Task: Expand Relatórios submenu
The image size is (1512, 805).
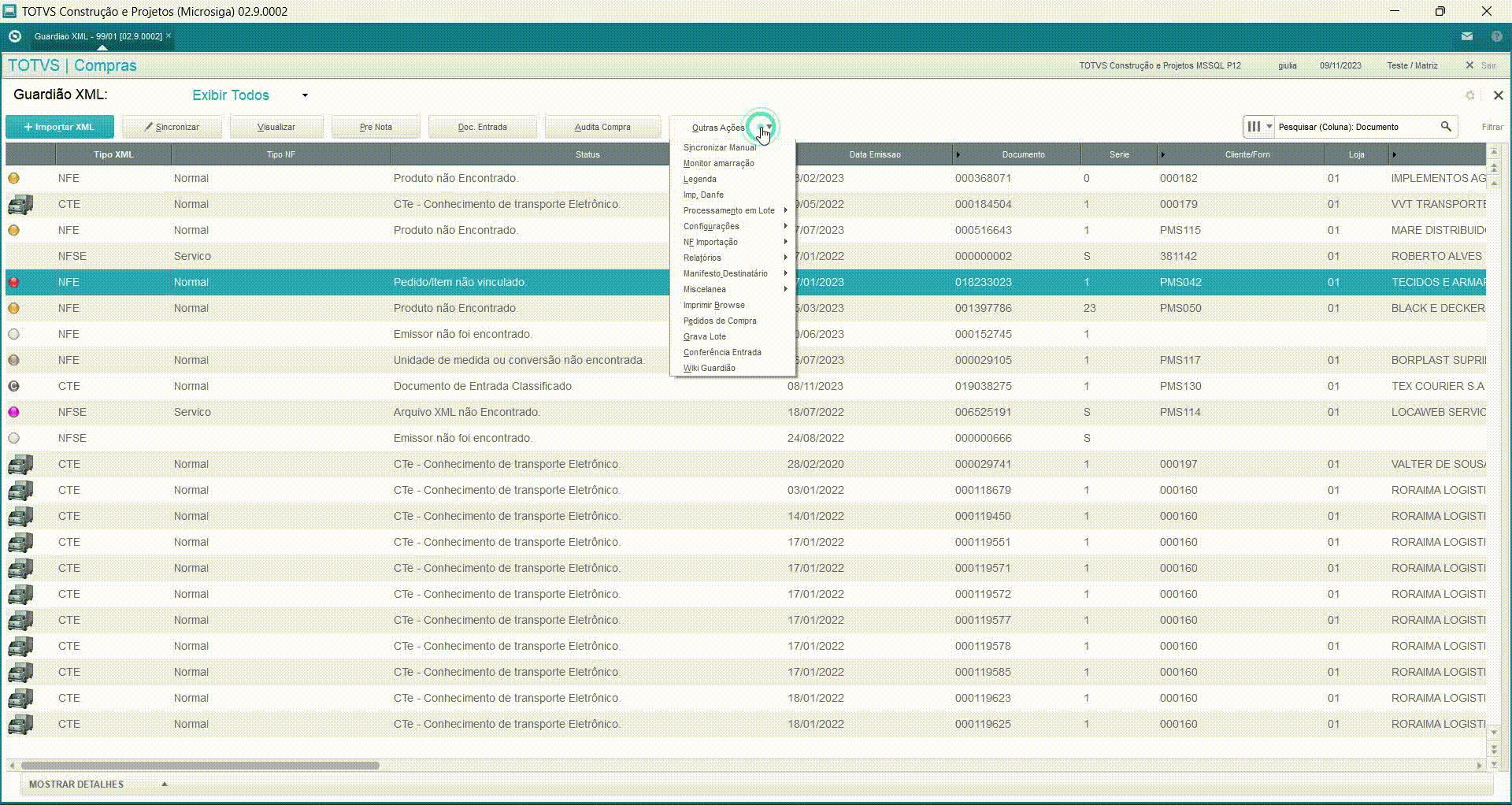Action: [732, 258]
